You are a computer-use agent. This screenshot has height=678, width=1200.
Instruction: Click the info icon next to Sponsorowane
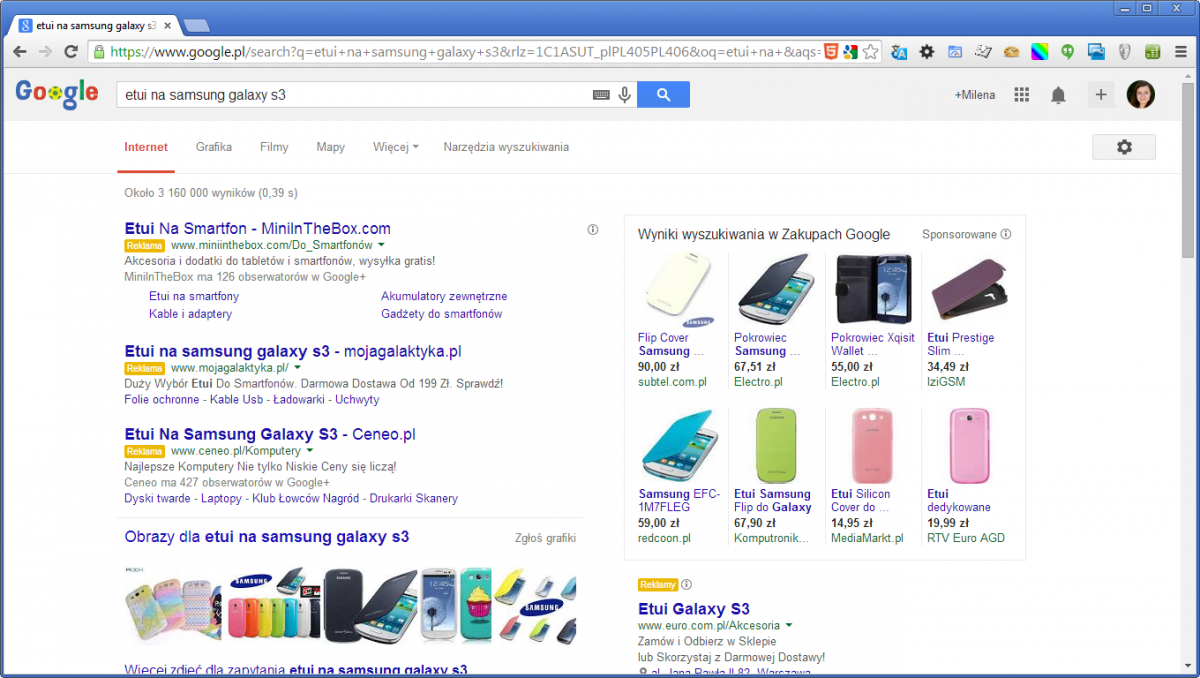(1006, 234)
